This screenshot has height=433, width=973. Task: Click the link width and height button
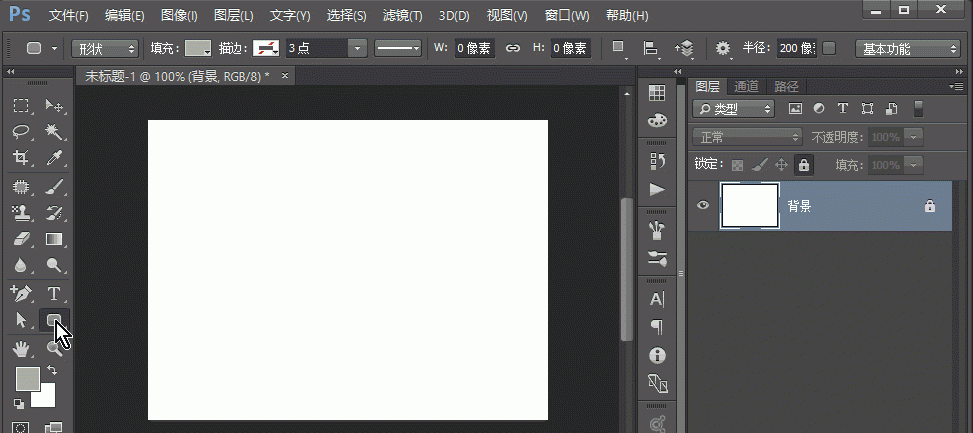[513, 48]
